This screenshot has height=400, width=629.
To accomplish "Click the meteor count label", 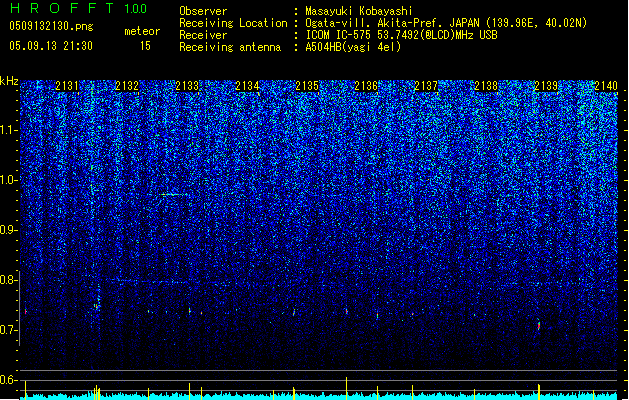I will point(142,31).
